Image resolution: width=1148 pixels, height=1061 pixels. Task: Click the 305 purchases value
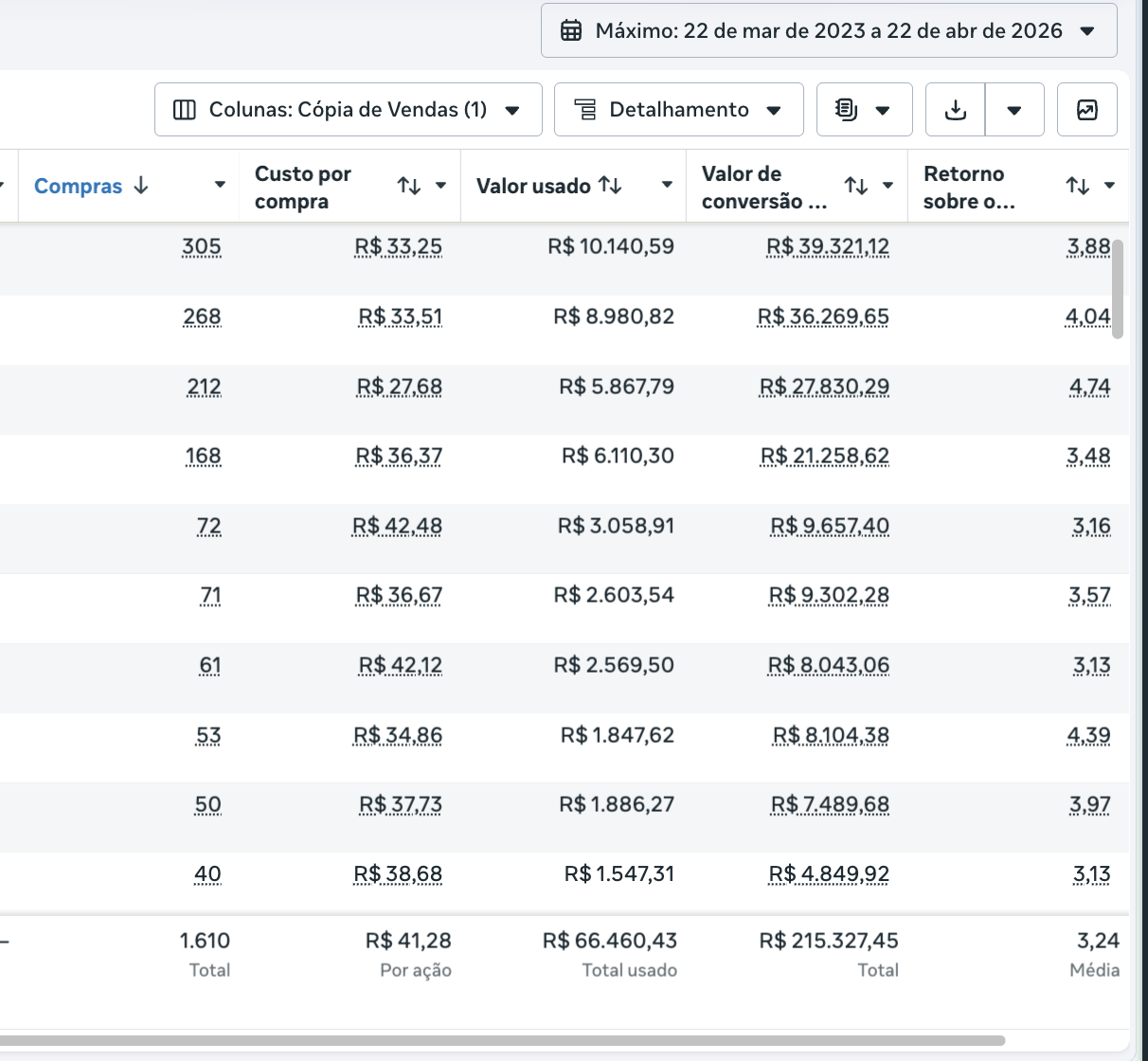coord(202,247)
